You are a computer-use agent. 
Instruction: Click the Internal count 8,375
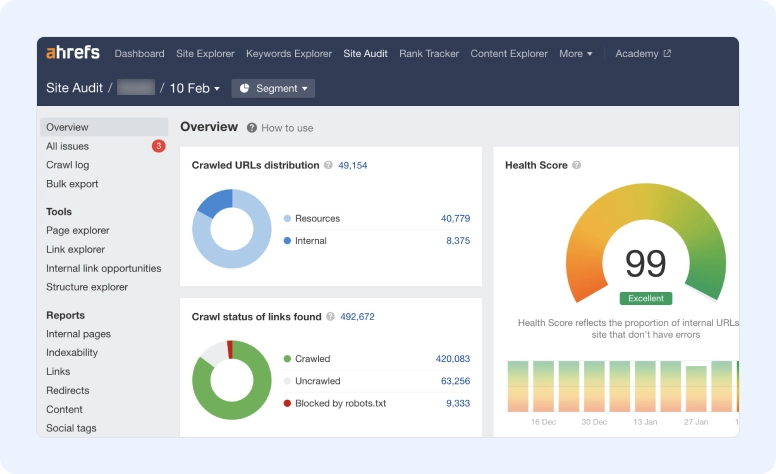click(458, 240)
